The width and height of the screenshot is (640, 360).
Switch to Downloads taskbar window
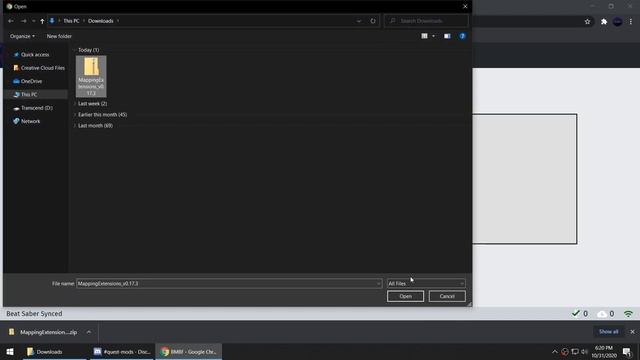pyautogui.click(x=55, y=352)
